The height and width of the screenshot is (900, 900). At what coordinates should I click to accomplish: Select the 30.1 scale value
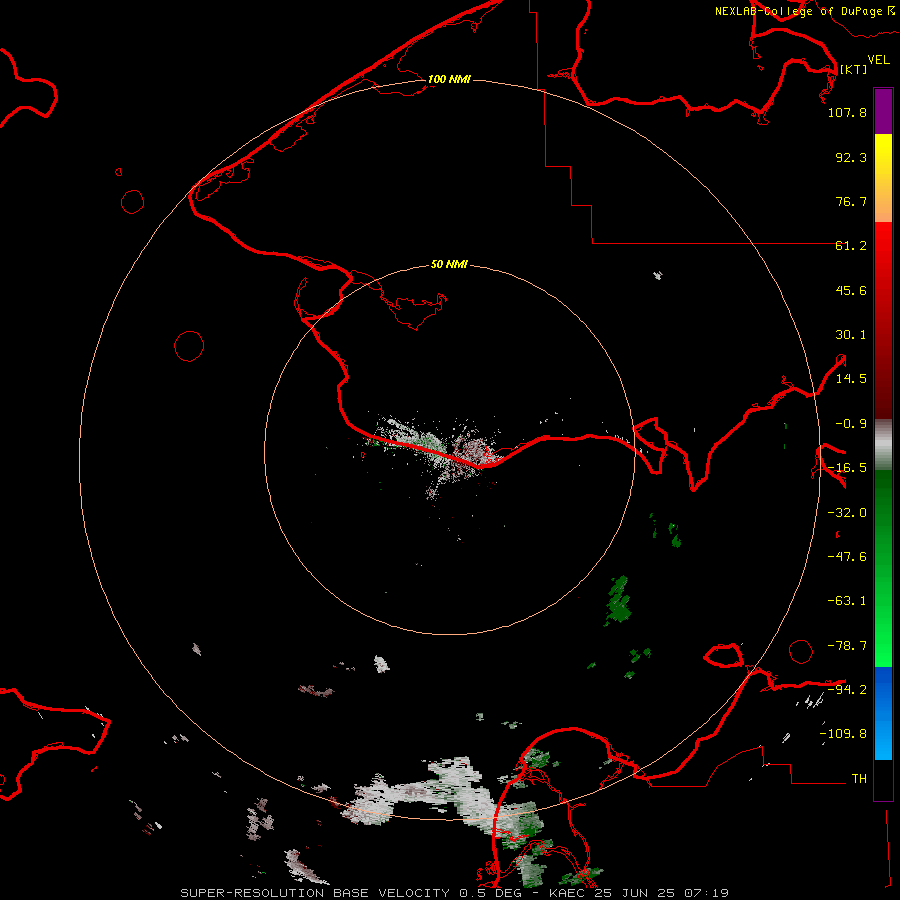point(851,335)
